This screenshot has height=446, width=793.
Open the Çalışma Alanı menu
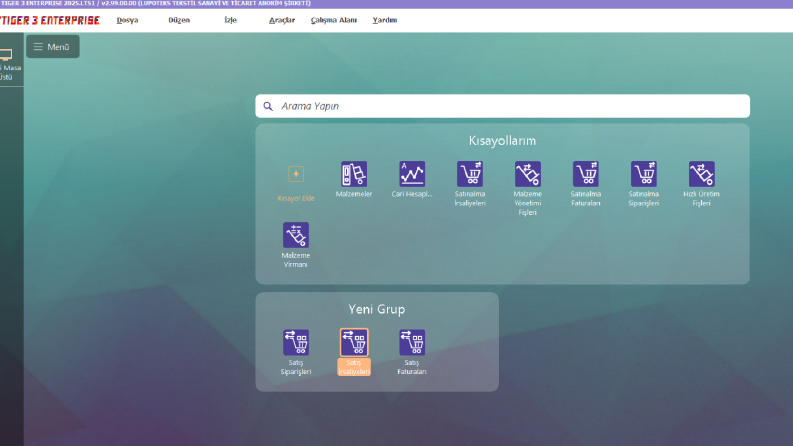(x=334, y=20)
